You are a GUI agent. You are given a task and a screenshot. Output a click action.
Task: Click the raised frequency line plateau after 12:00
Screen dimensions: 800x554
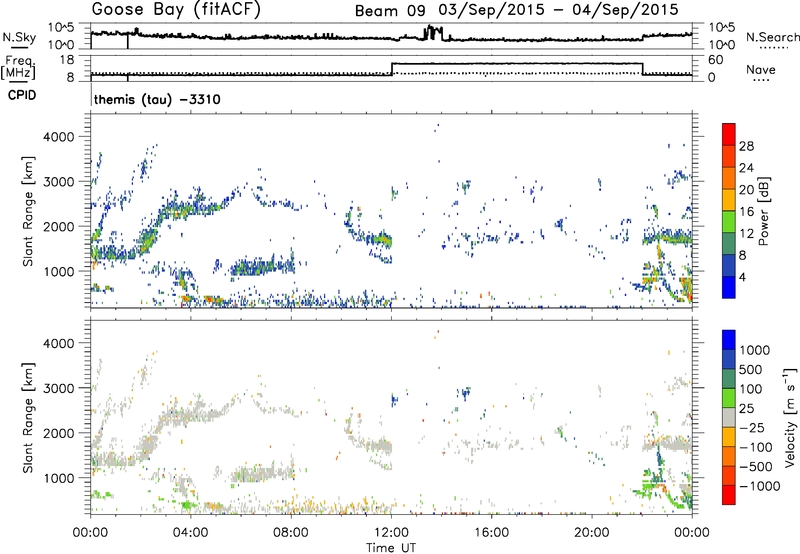pyautogui.click(x=517, y=63)
